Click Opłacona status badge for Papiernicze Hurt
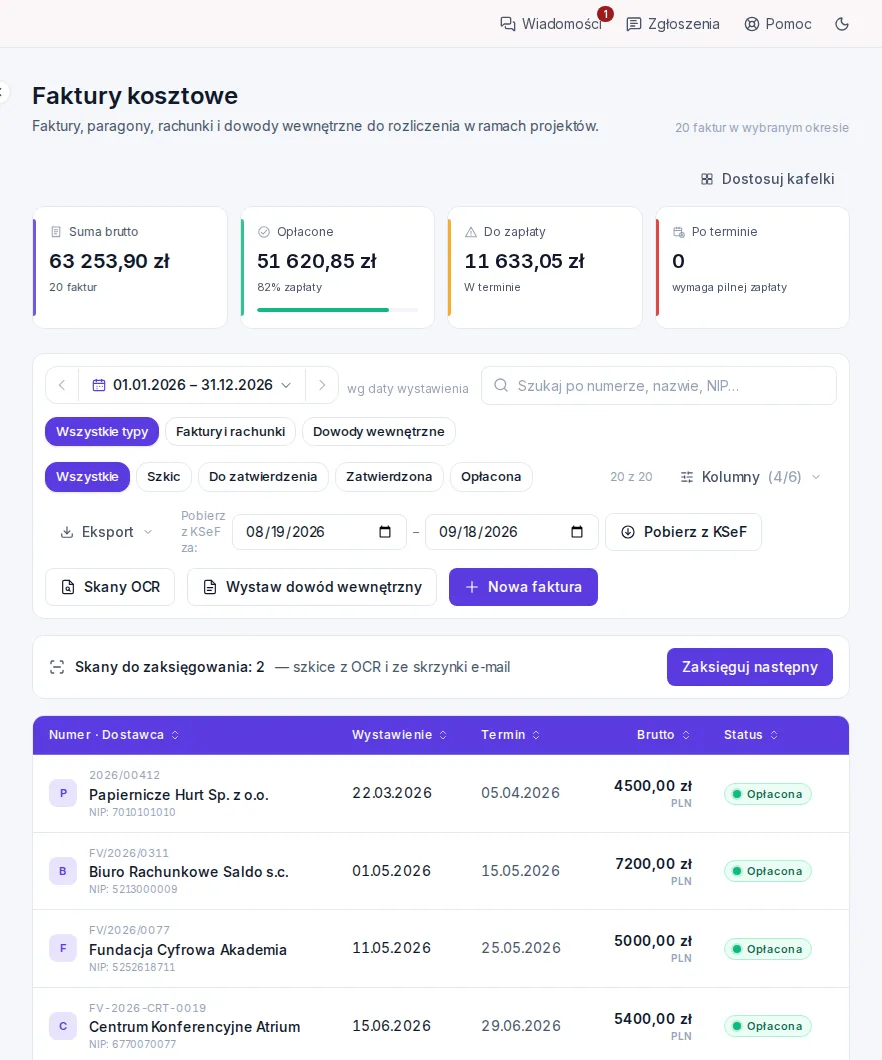Image resolution: width=882 pixels, height=1060 pixels. (768, 794)
